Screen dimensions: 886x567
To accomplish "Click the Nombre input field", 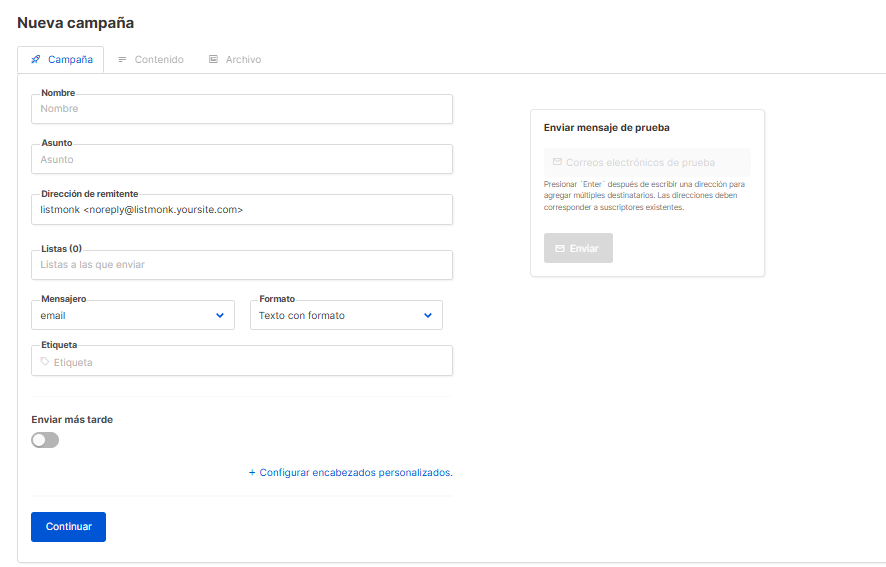I will (x=242, y=109).
